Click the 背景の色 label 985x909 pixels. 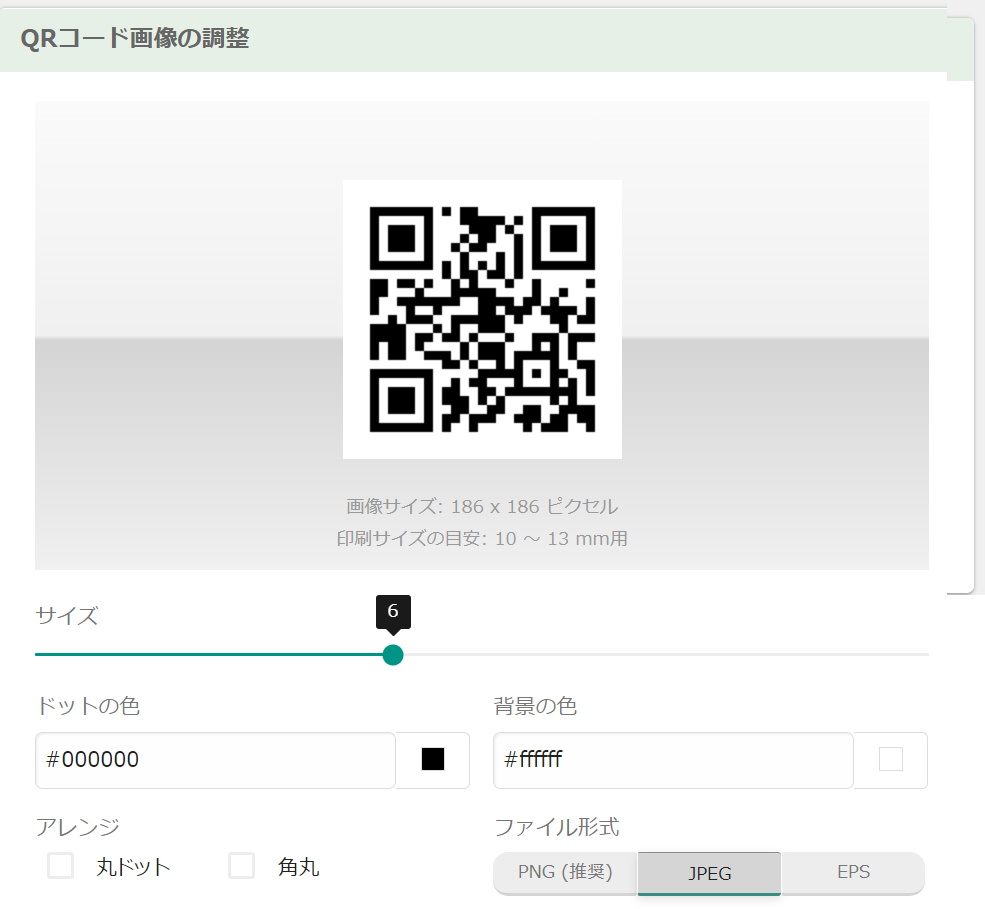pyautogui.click(x=535, y=706)
